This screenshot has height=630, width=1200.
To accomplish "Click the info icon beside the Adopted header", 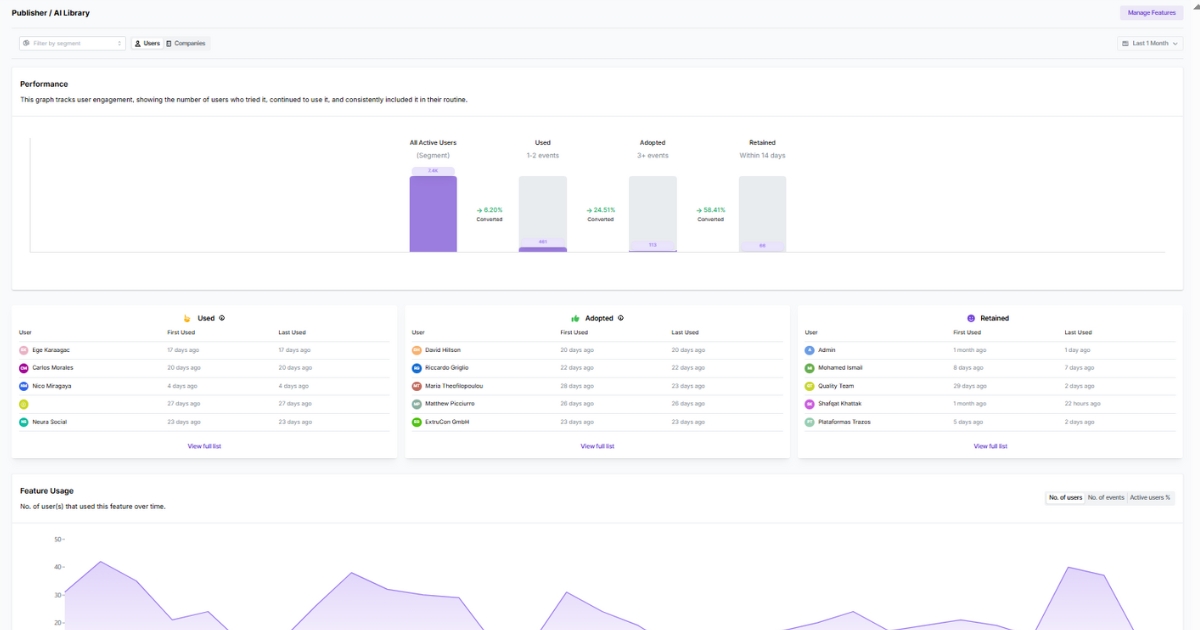I will click(621, 318).
